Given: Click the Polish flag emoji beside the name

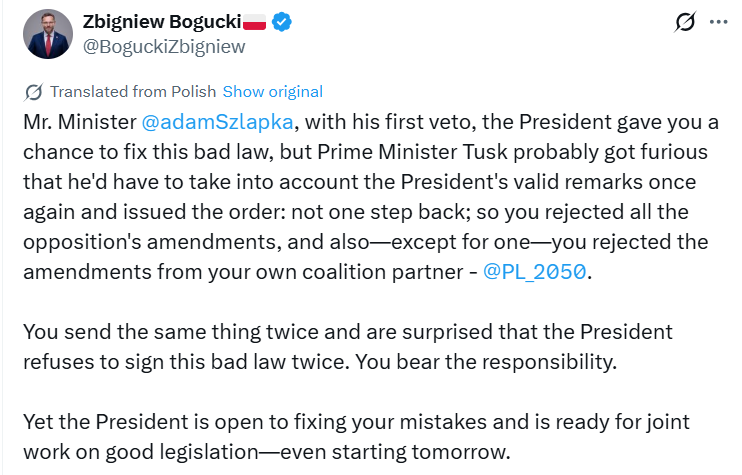Looking at the screenshot, I should [255, 21].
